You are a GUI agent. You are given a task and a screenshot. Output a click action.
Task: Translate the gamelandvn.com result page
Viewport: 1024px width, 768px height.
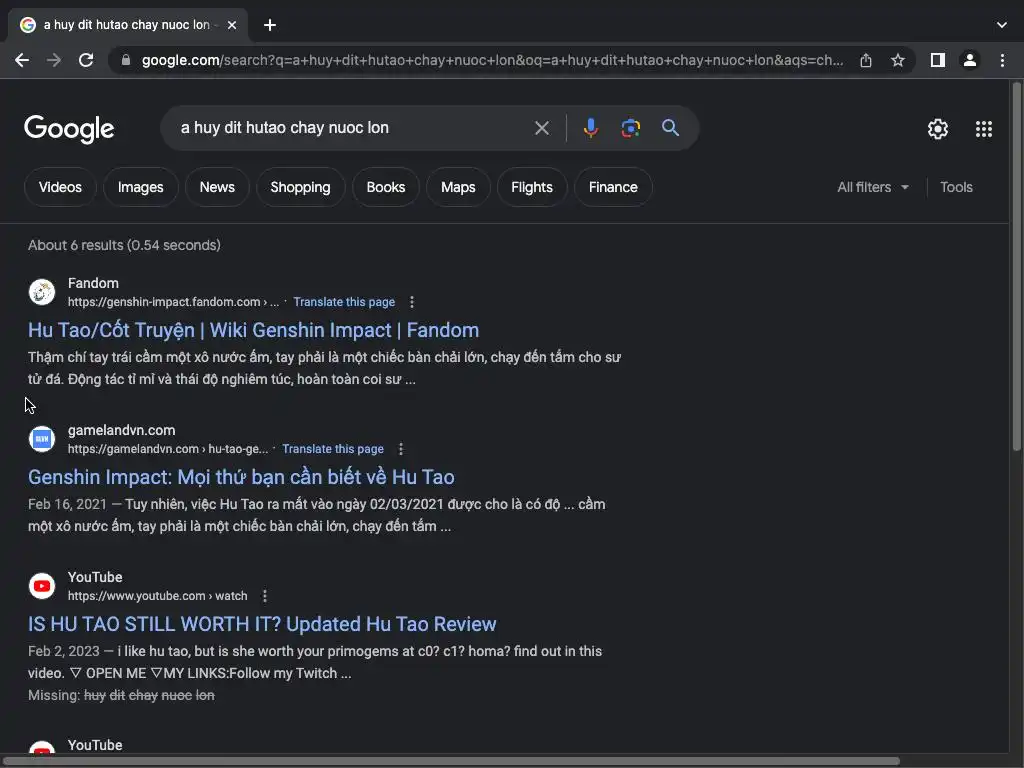(333, 449)
